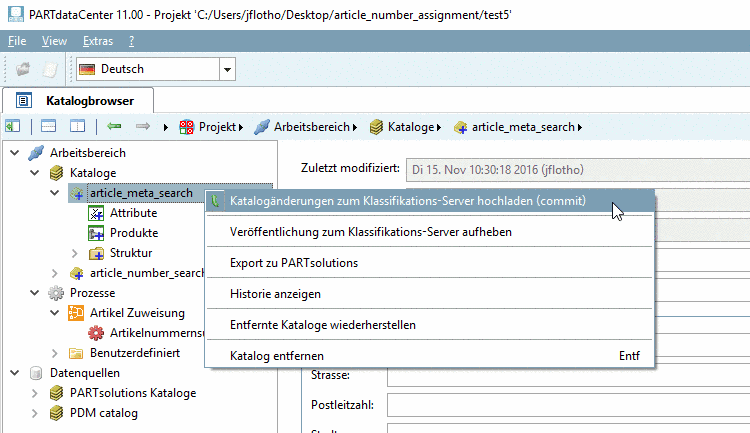
Task: Collapse the Prozesse tree node
Action: point(14,293)
